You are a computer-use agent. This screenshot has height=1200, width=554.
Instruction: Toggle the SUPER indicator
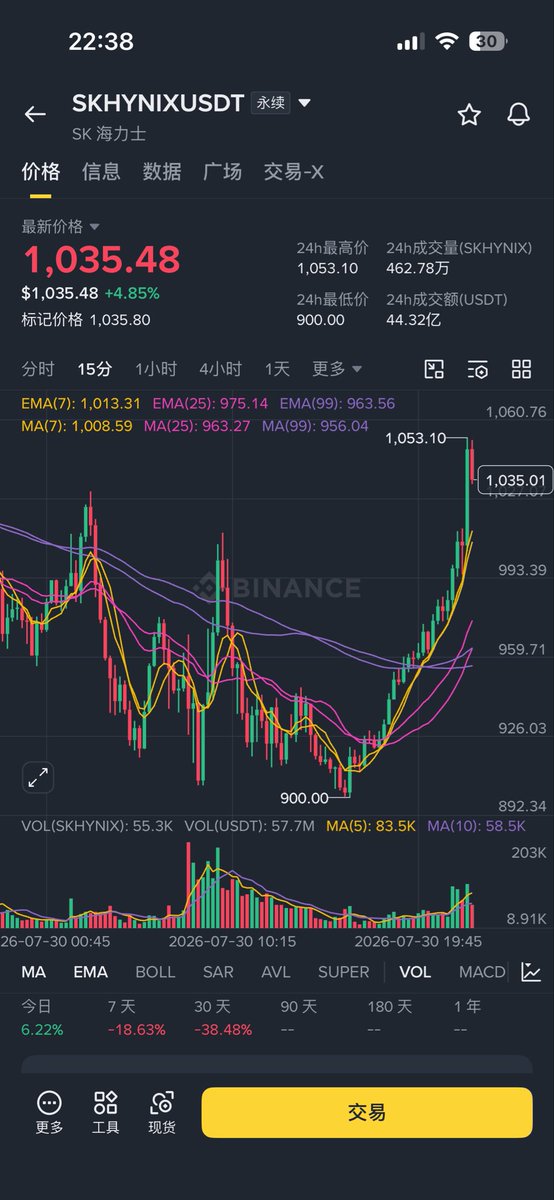344,972
